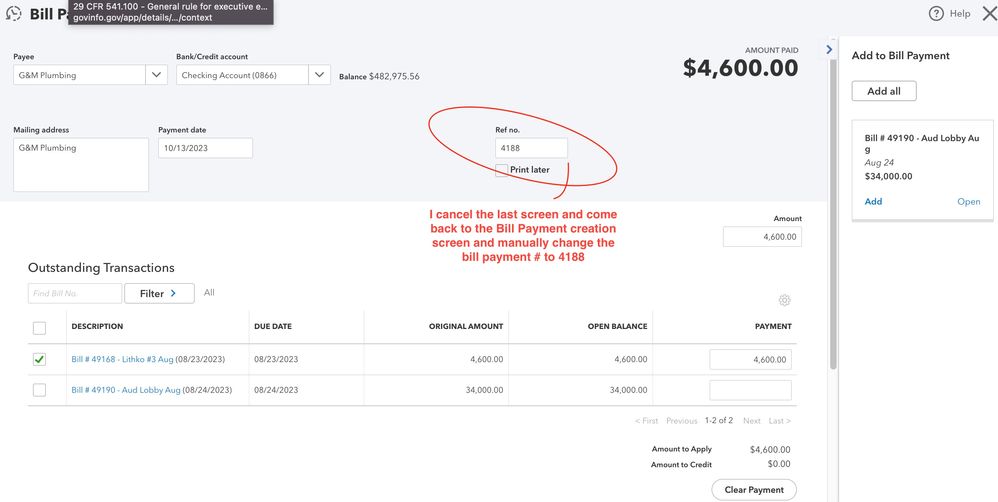Click the bill payment history clock icon
Screen dimensions: 998x502
pos(14,14)
